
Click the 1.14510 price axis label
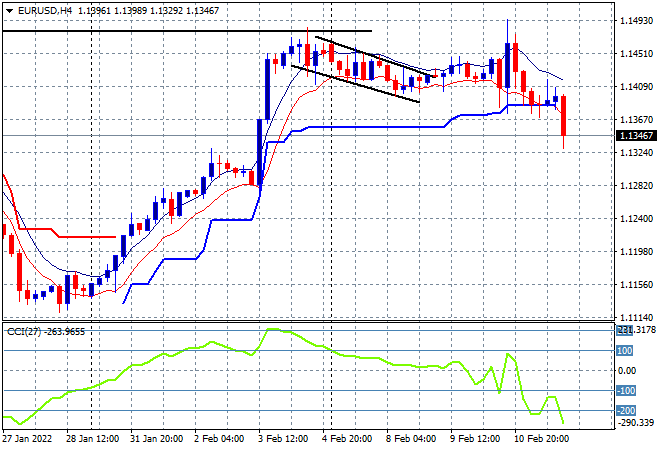click(x=636, y=54)
